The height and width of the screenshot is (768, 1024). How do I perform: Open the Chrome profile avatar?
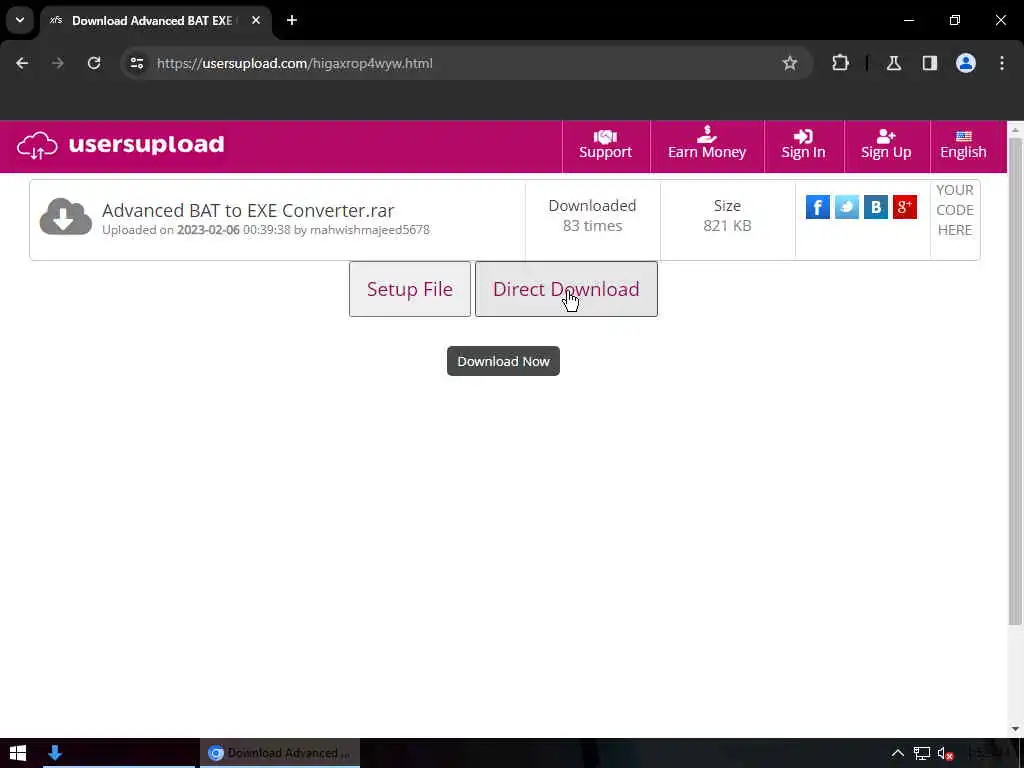[966, 63]
